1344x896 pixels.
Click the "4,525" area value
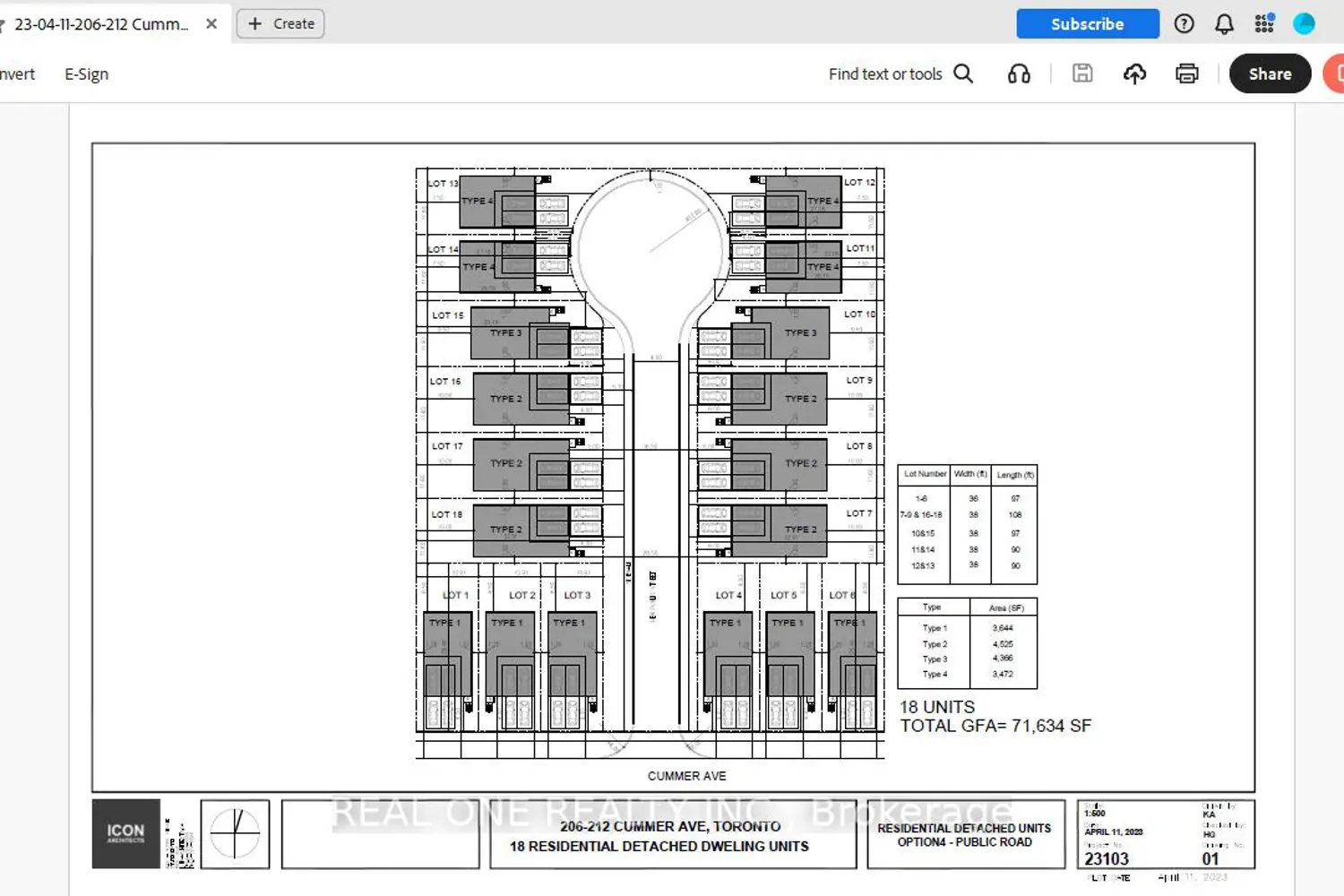pos(1003,644)
